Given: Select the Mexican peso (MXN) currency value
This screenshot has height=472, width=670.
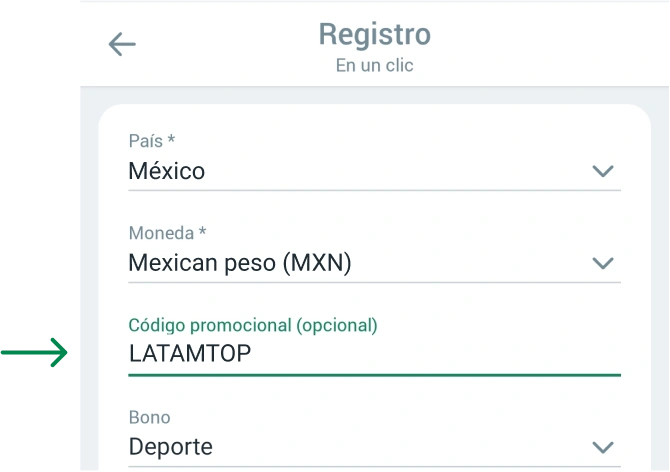Looking at the screenshot, I should 240,263.
